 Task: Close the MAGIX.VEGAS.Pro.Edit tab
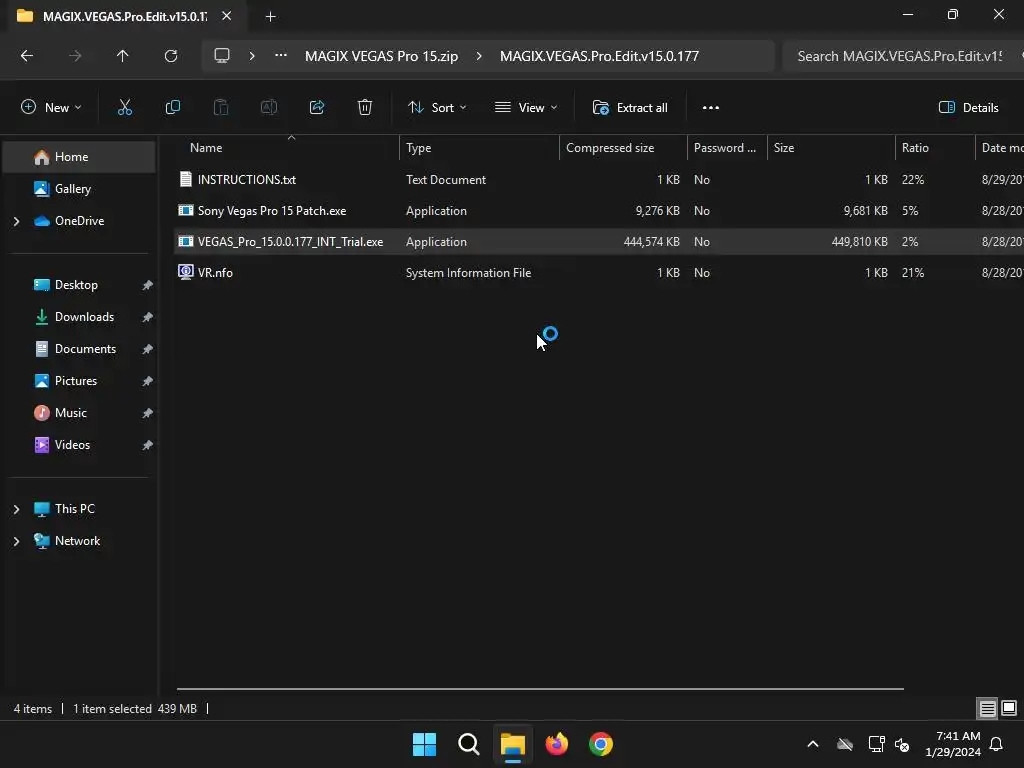pos(227,16)
